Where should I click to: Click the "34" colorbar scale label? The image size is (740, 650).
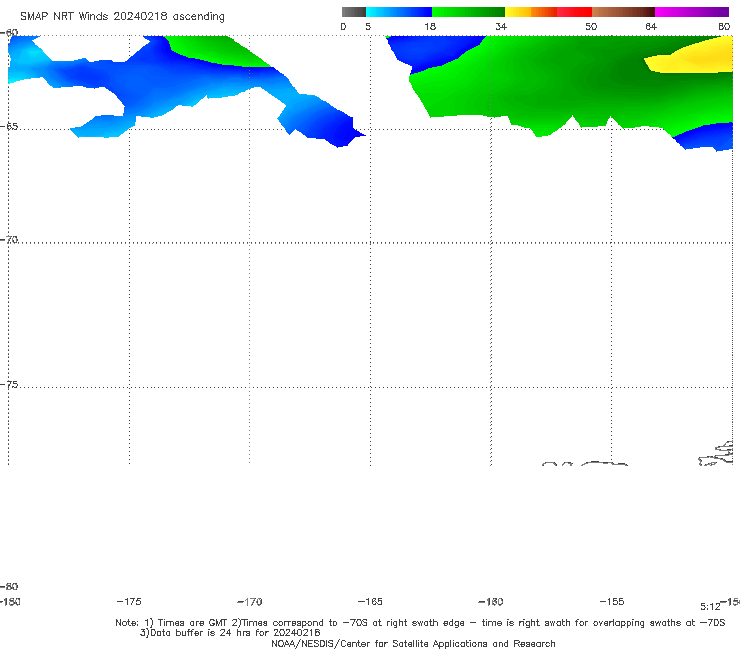tap(501, 26)
